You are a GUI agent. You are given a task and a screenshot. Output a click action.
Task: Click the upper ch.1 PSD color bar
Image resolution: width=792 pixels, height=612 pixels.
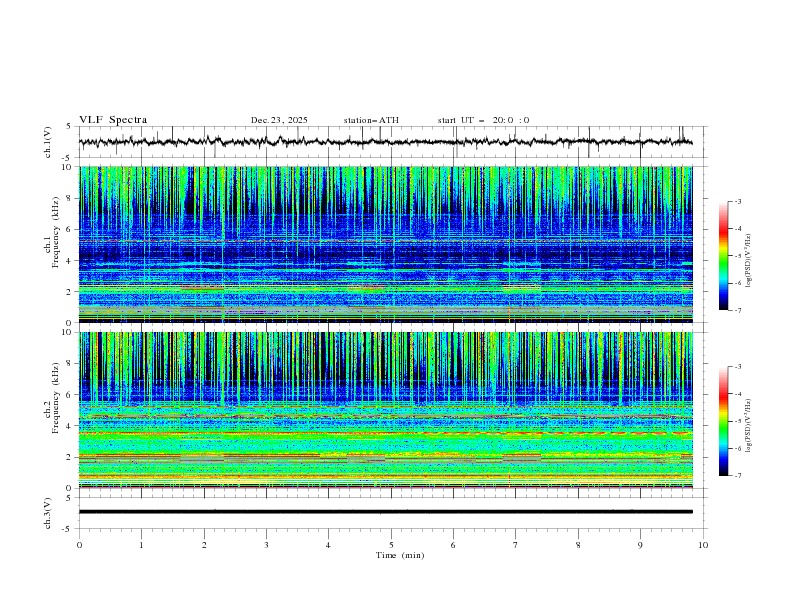(x=723, y=256)
